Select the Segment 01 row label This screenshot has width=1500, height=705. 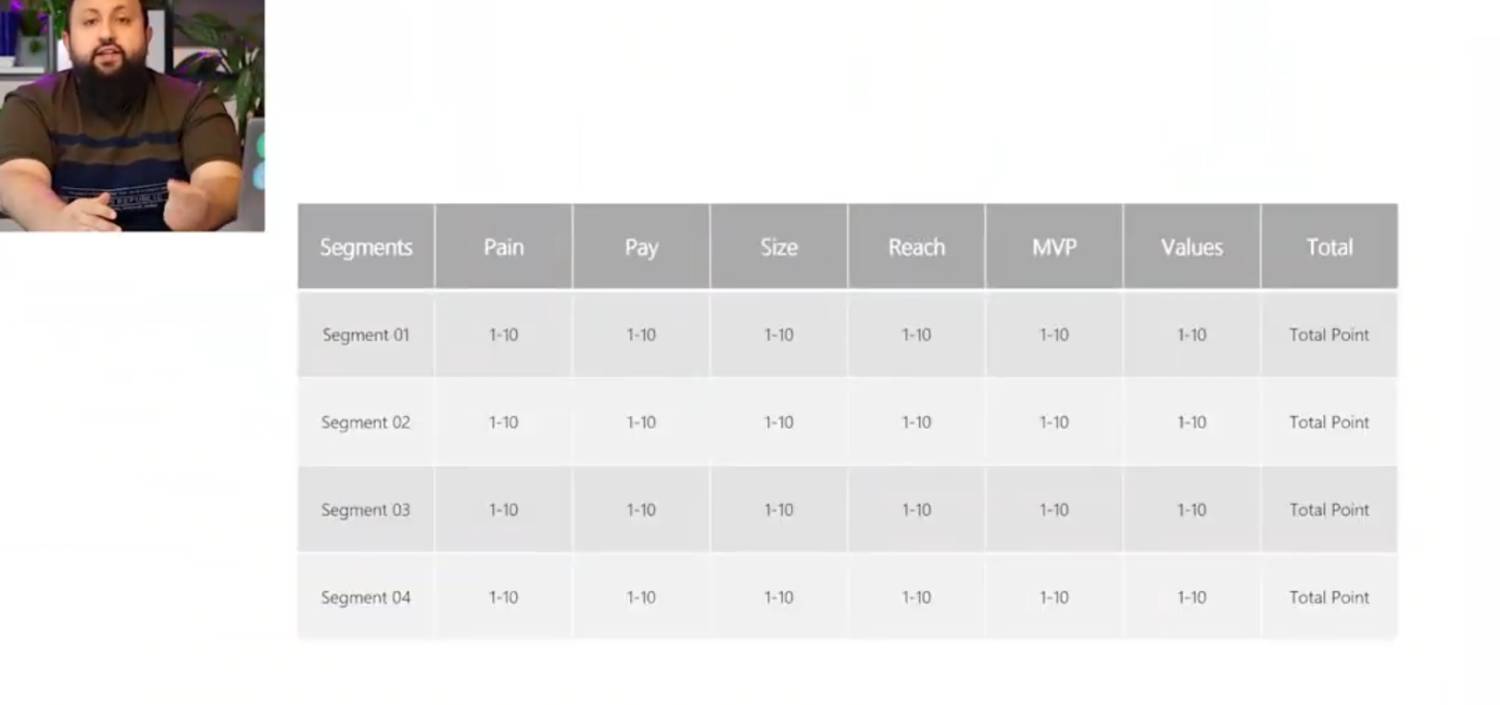click(366, 335)
